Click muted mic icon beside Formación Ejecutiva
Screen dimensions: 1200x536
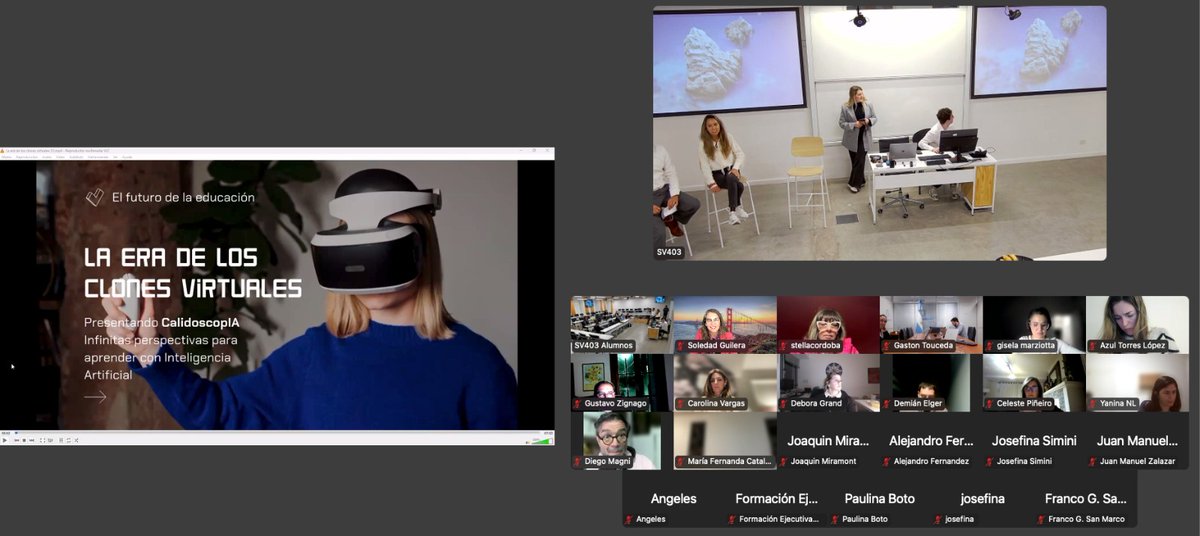[x=732, y=519]
